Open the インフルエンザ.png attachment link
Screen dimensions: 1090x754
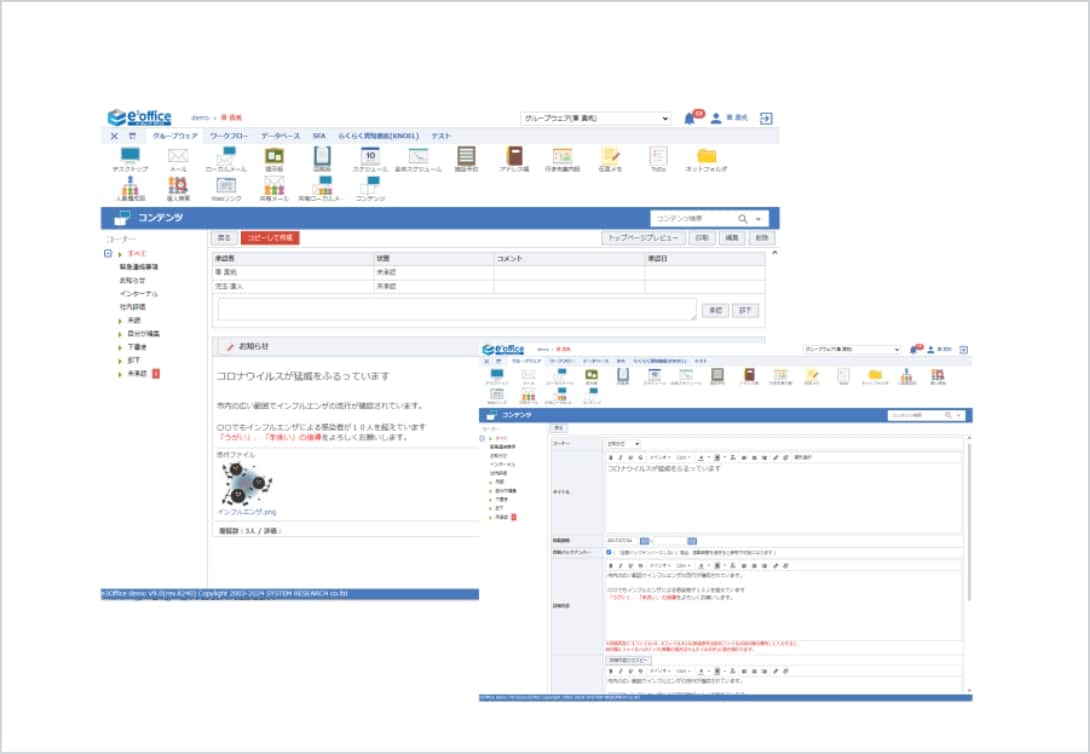coord(247,512)
